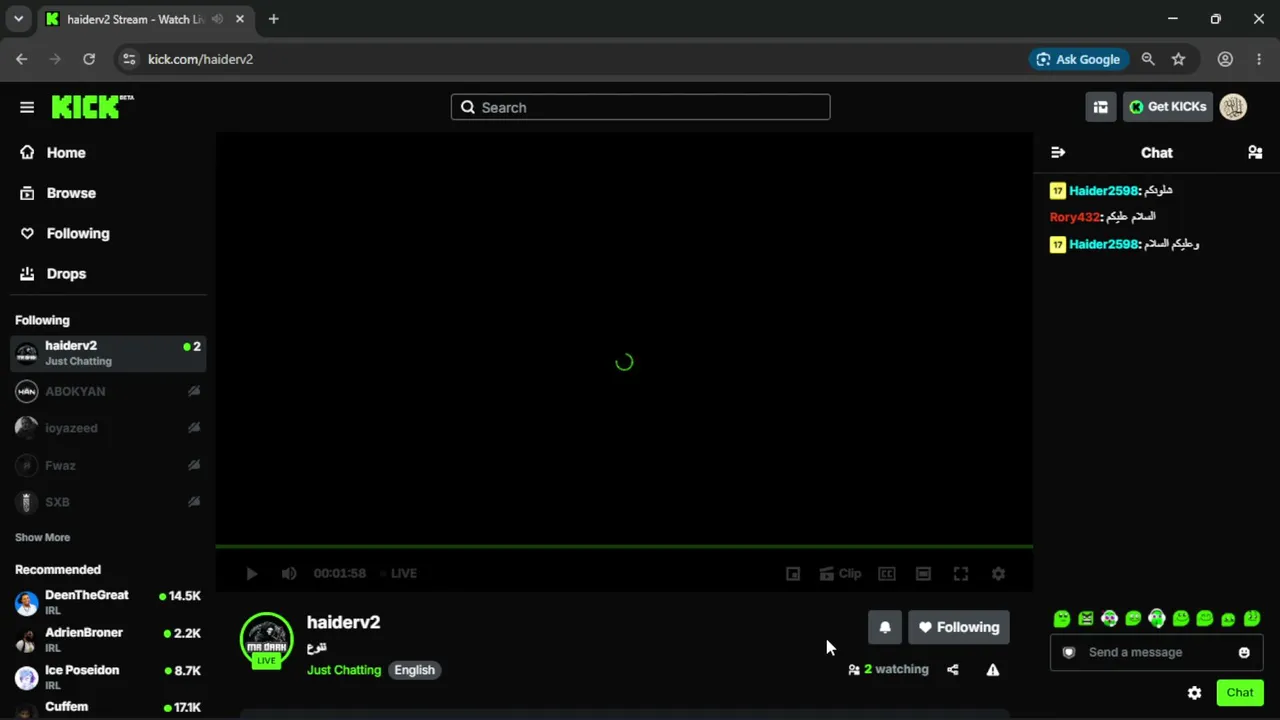Open the Just Chatting category link

(x=344, y=670)
